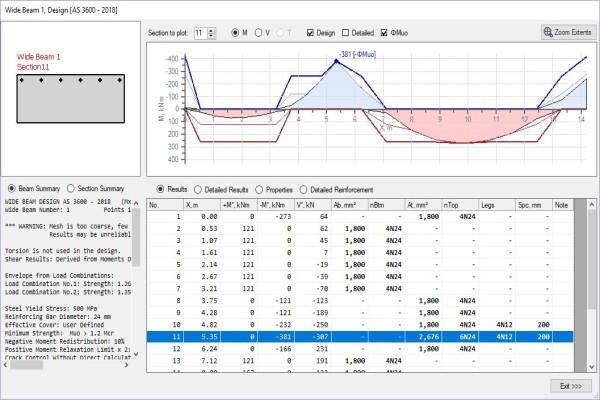The height and width of the screenshot is (400, 600).
Task: Decrease section to plot with down arrow
Action: pos(211,36)
